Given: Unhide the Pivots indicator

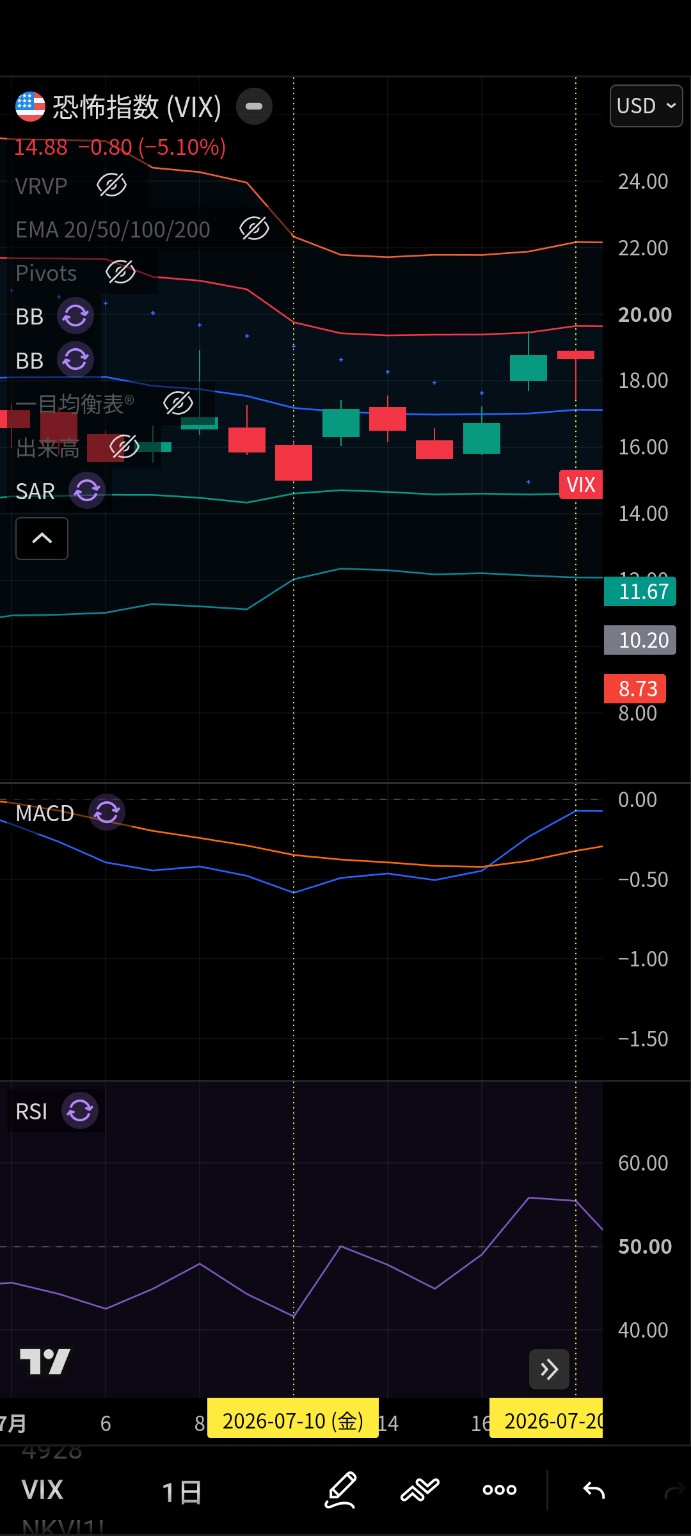Looking at the screenshot, I should (x=120, y=272).
